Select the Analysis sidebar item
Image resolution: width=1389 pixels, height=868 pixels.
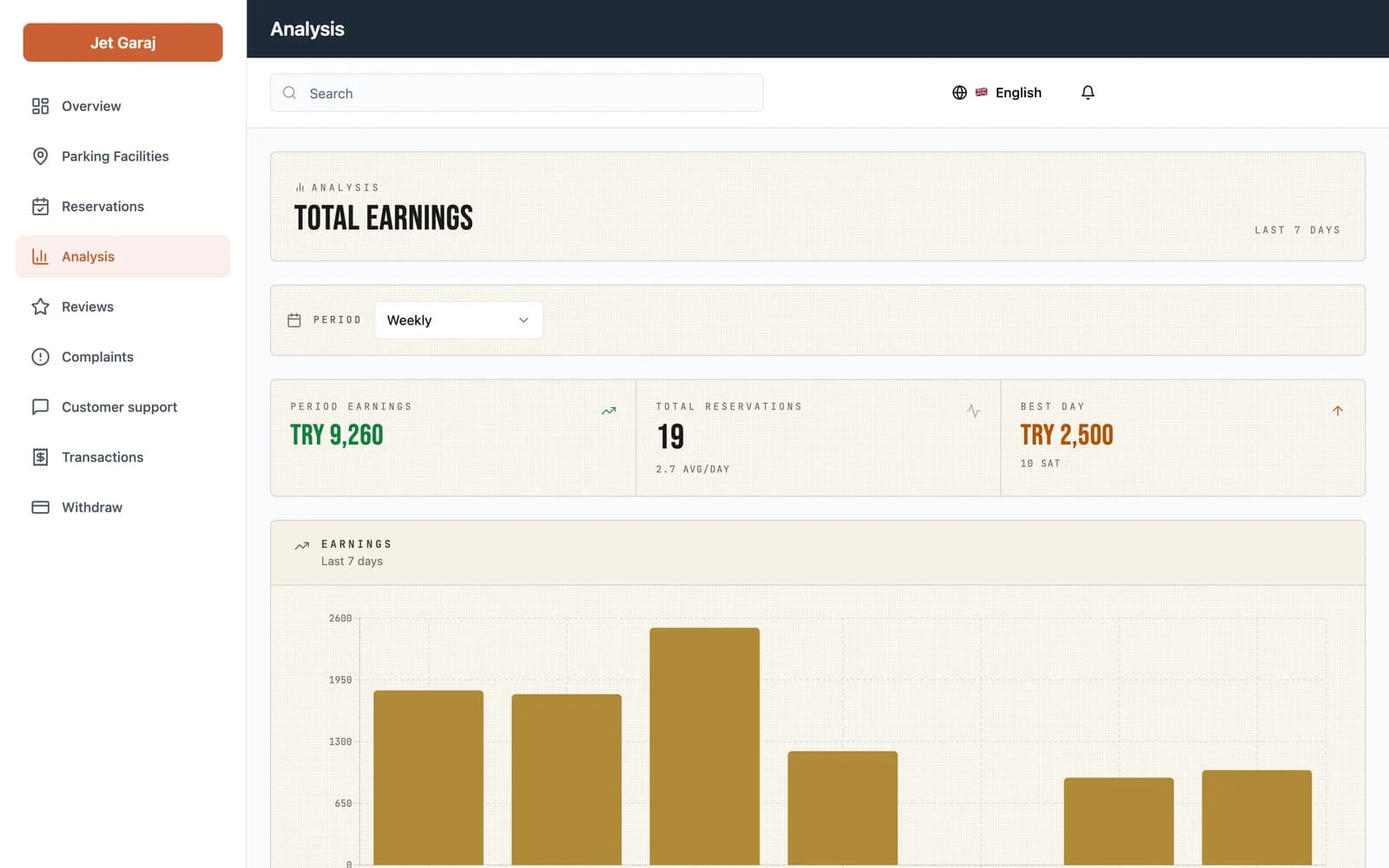point(122,256)
